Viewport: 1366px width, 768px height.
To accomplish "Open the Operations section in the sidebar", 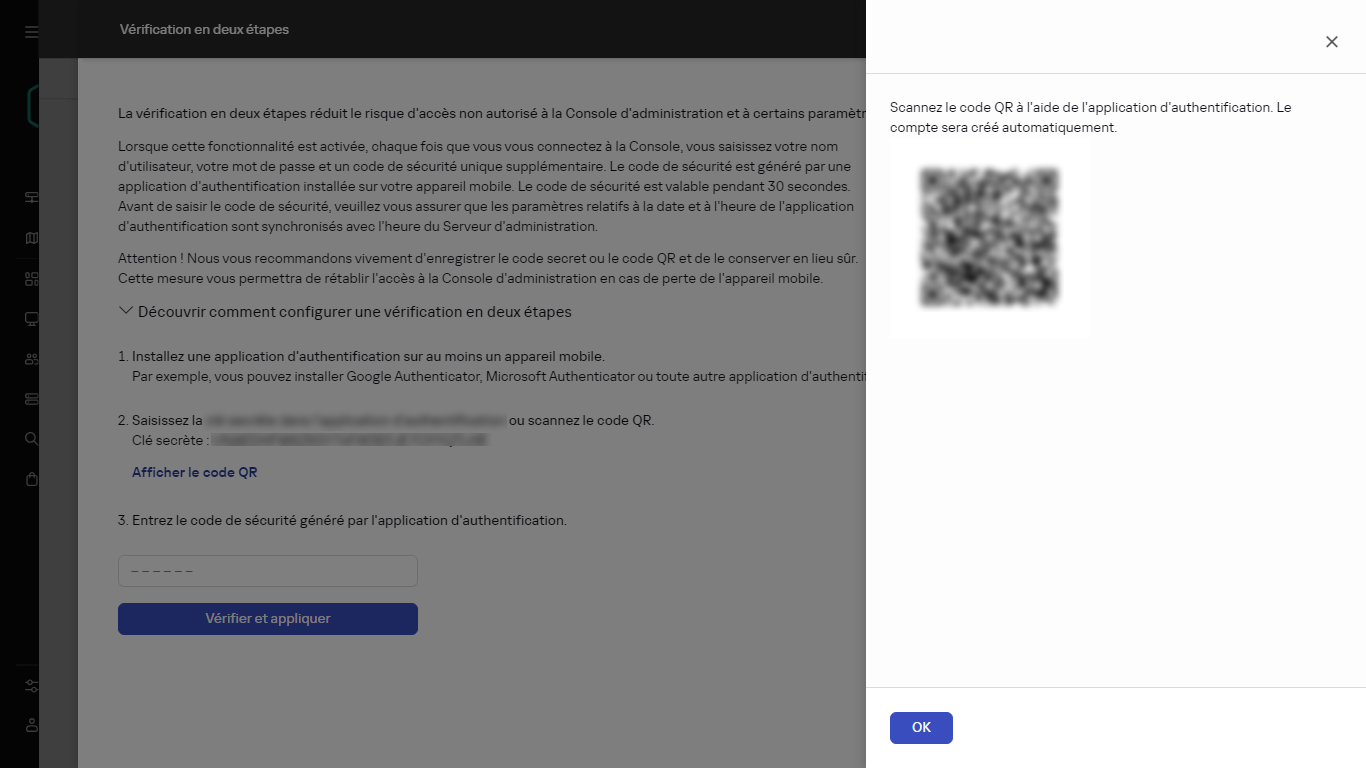I will (x=31, y=398).
